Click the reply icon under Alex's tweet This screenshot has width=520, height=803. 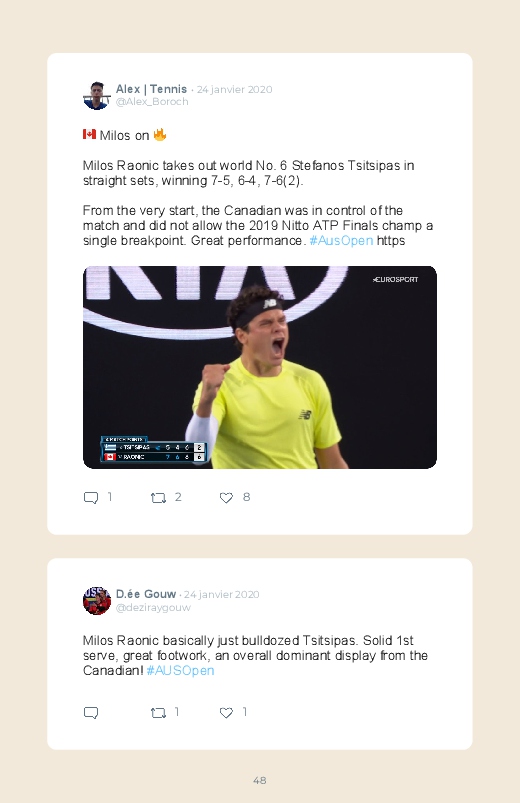(x=91, y=498)
